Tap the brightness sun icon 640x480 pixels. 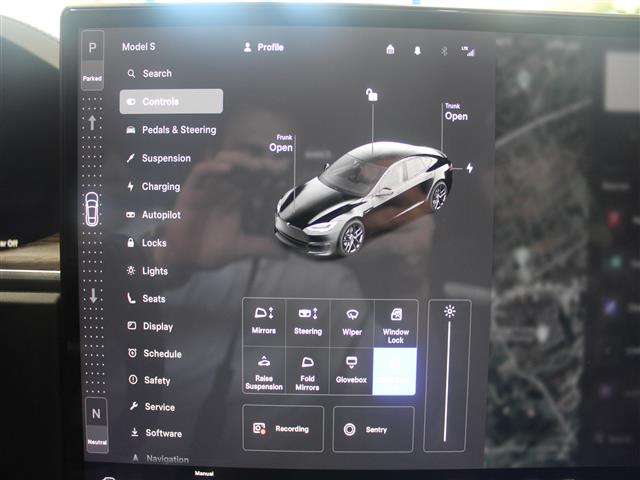coord(450,312)
